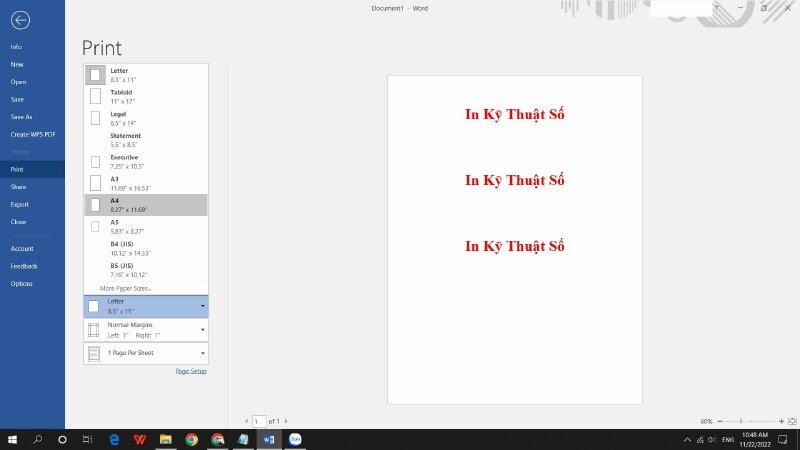
Task: Click the back arrow to exit Backstage
Action: point(21,20)
